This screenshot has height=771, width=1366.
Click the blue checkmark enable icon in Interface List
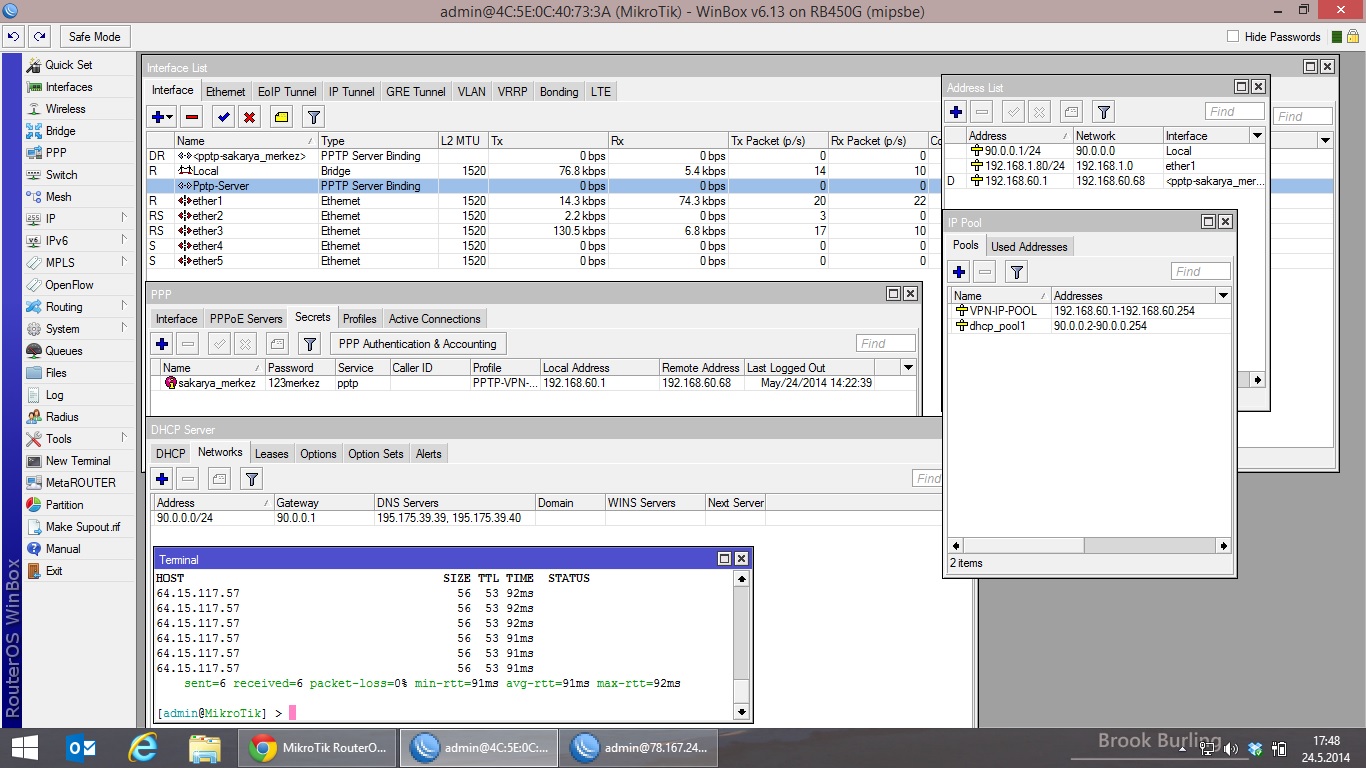[224, 118]
